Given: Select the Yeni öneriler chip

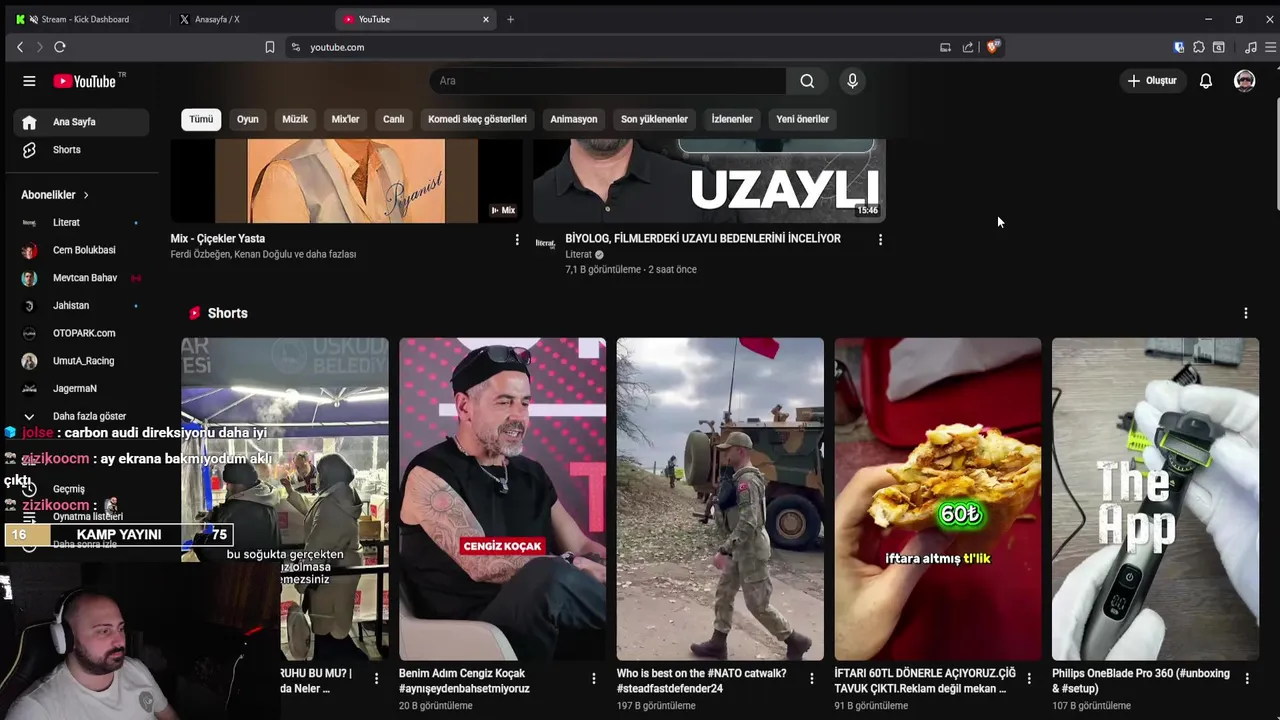Looking at the screenshot, I should click(803, 119).
